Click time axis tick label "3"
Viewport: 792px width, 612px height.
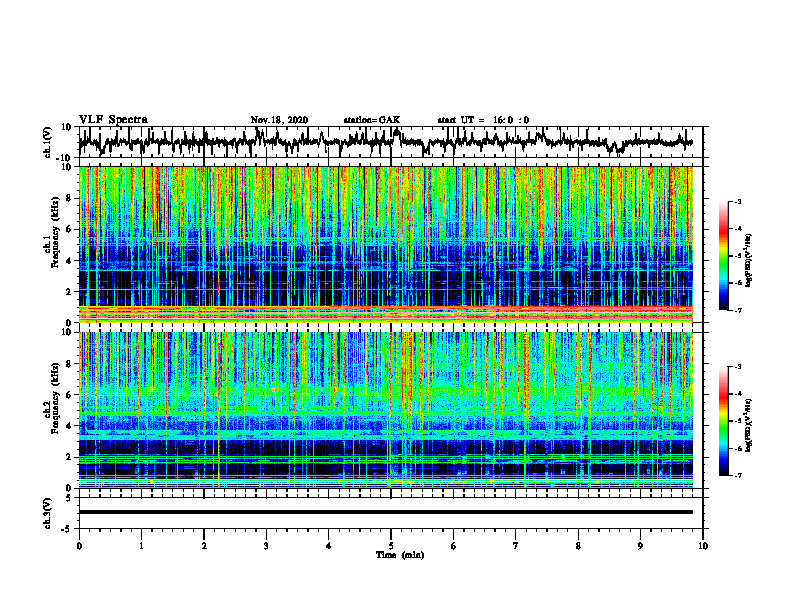(266, 546)
